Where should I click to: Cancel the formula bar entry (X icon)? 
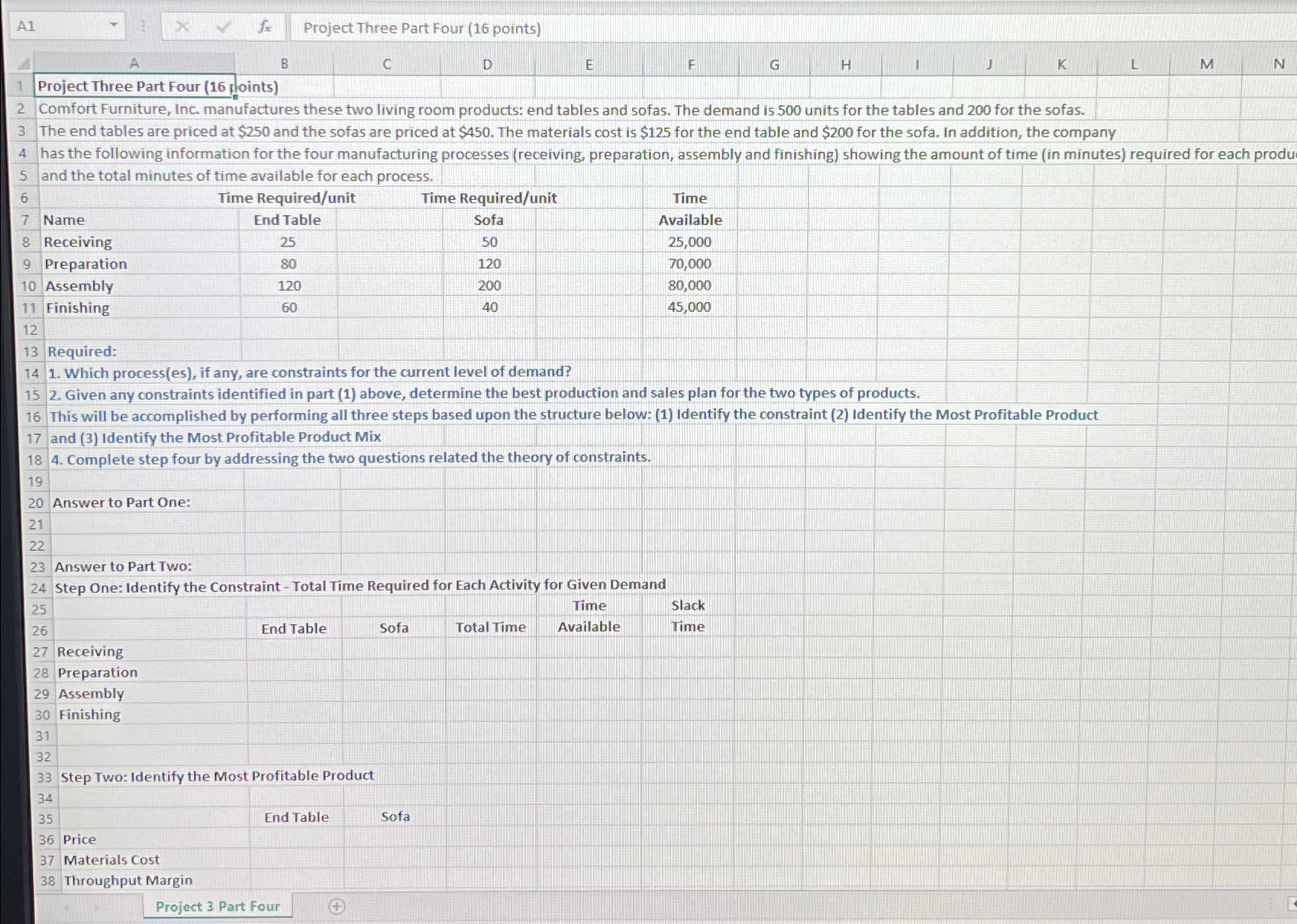pyautogui.click(x=182, y=27)
